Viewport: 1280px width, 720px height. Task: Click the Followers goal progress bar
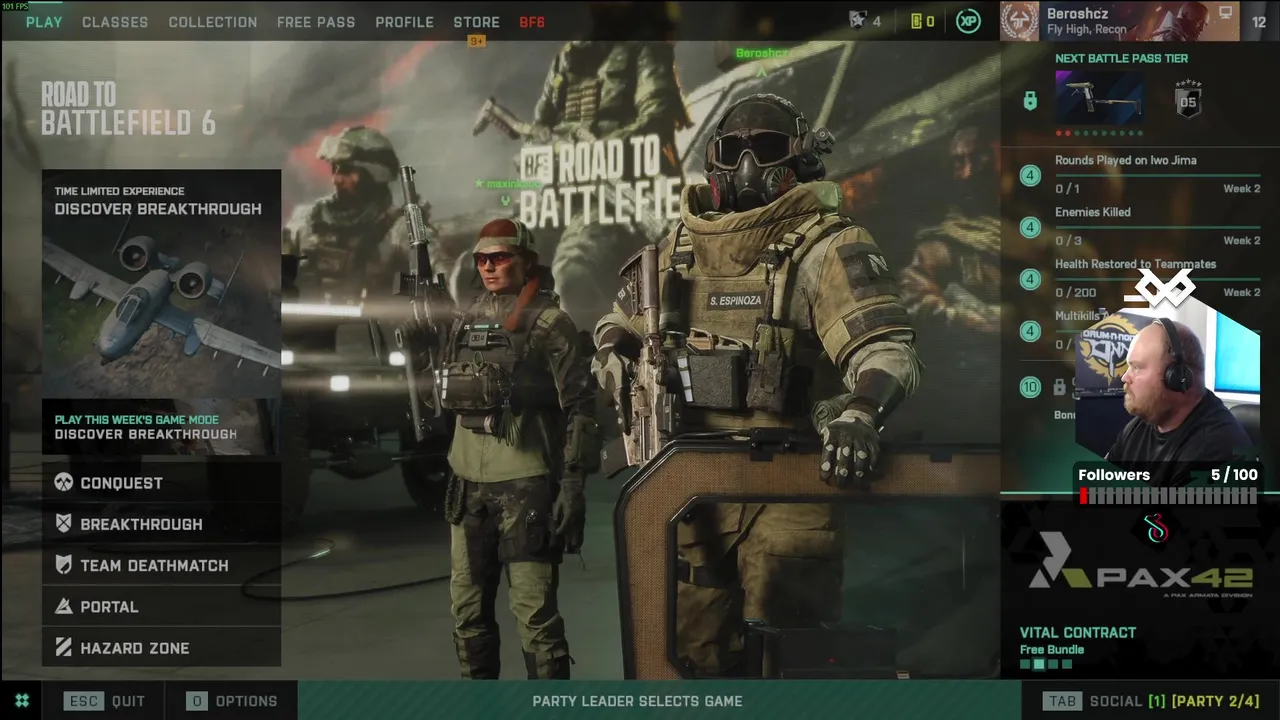click(1168, 496)
